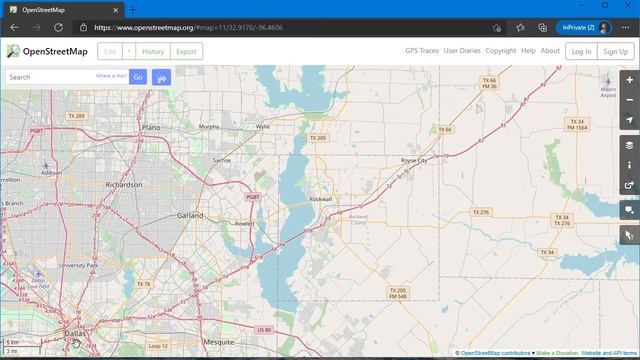This screenshot has height=360, width=640.
Task: Select the OpenStreetMap browser tab
Action: (x=63, y=10)
